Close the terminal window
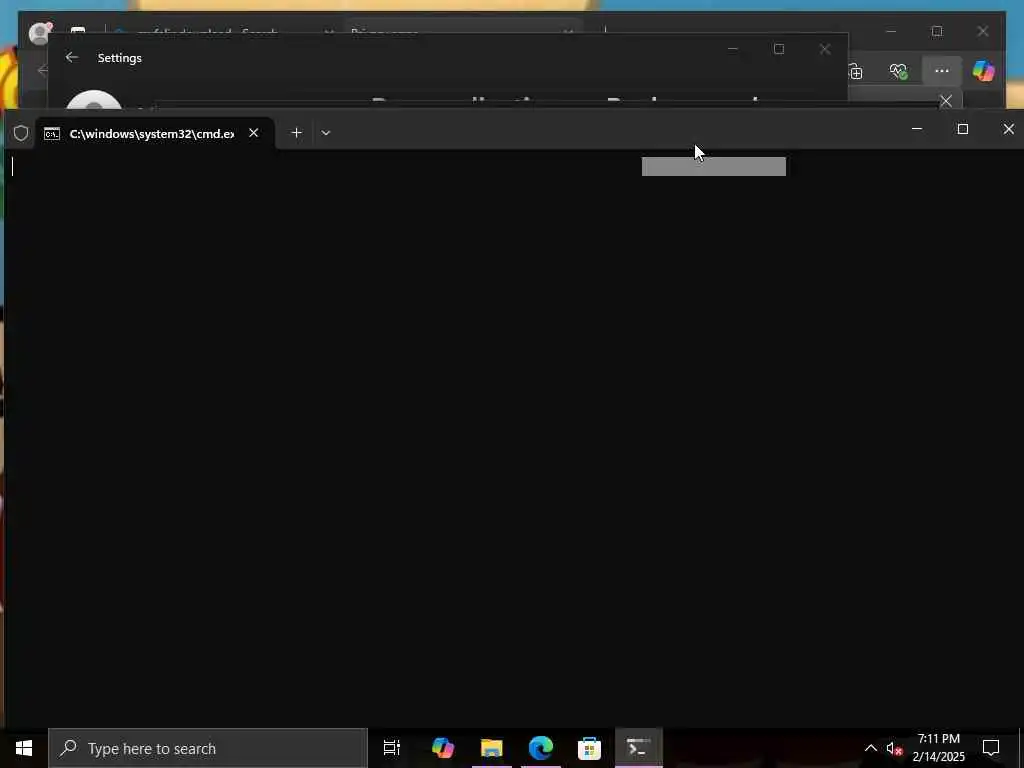The height and width of the screenshot is (768, 1024). click(1008, 129)
